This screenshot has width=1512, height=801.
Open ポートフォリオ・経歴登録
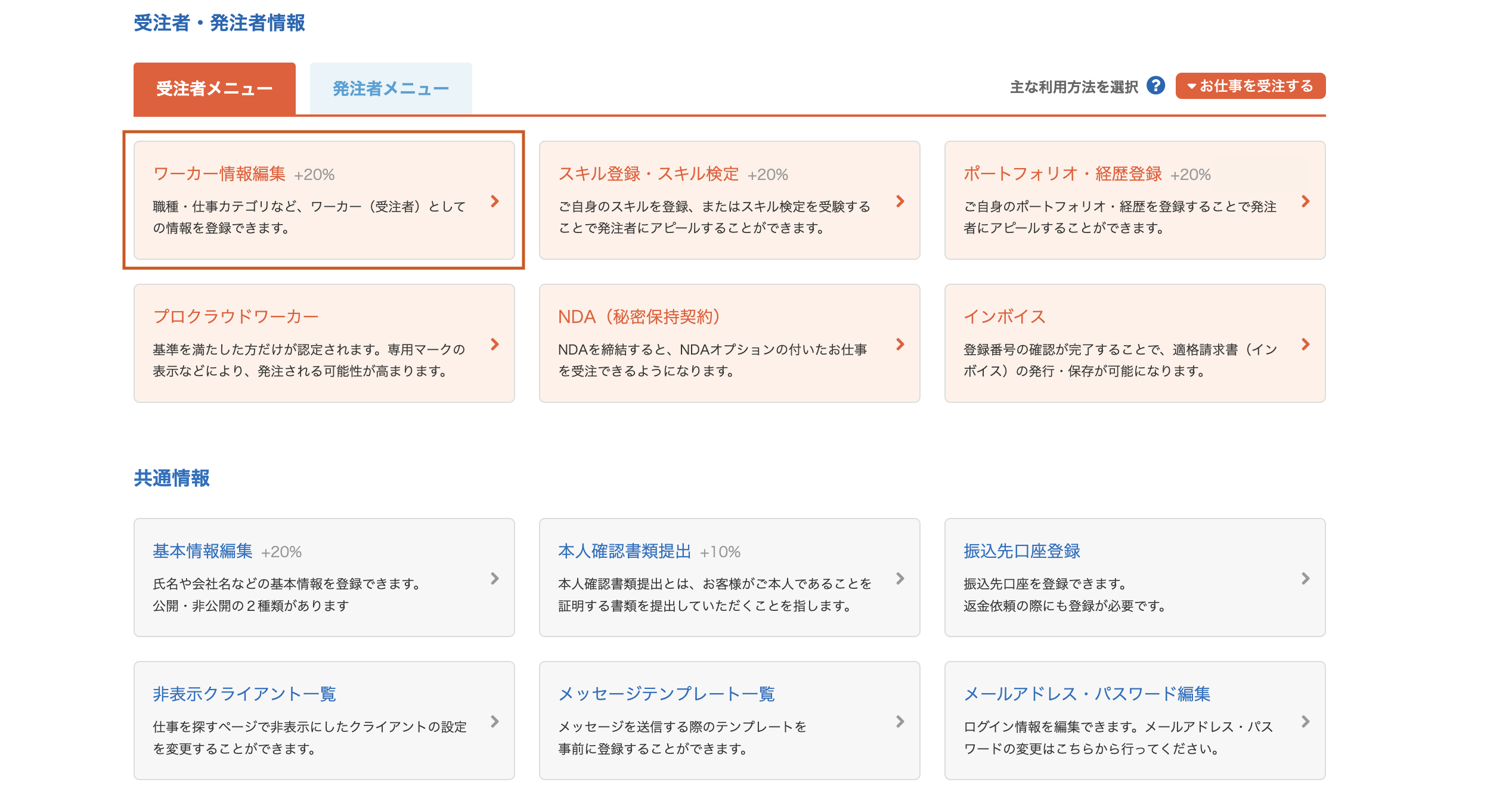pyautogui.click(x=1062, y=173)
